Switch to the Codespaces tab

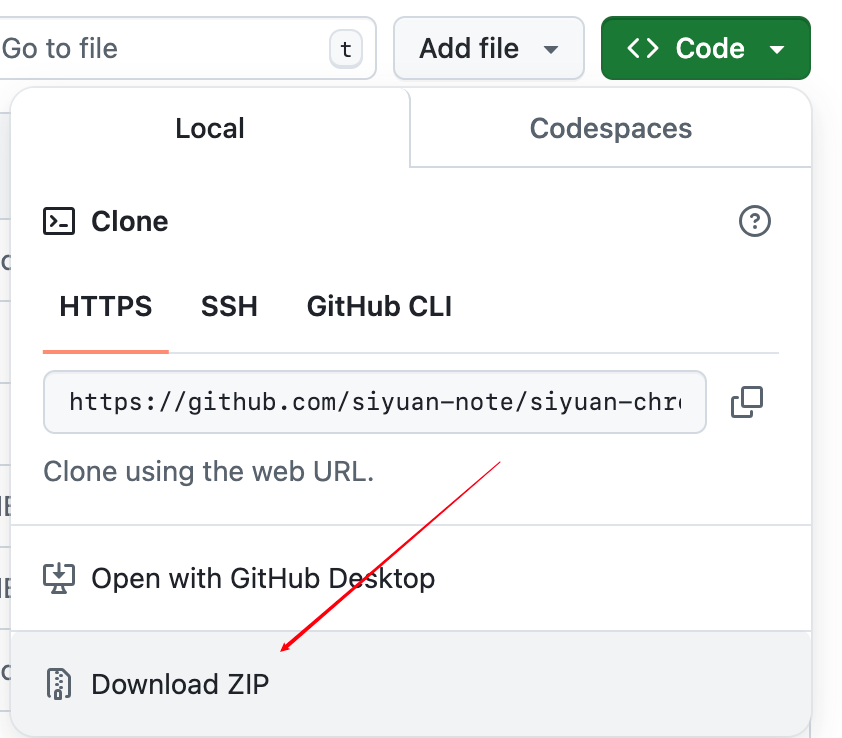[611, 128]
